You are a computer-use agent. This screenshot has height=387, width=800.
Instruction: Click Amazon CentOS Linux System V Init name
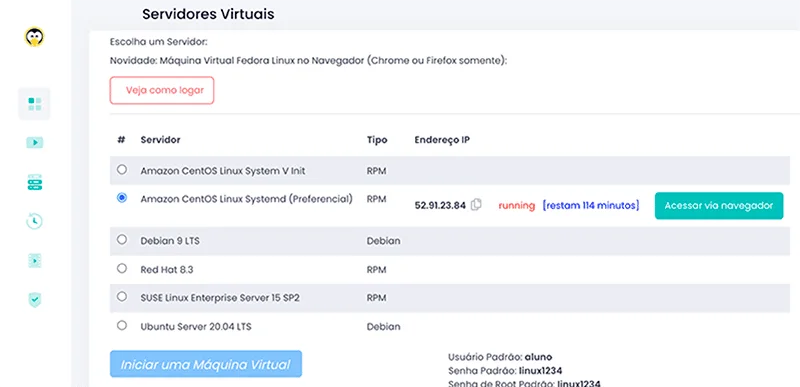(x=223, y=171)
